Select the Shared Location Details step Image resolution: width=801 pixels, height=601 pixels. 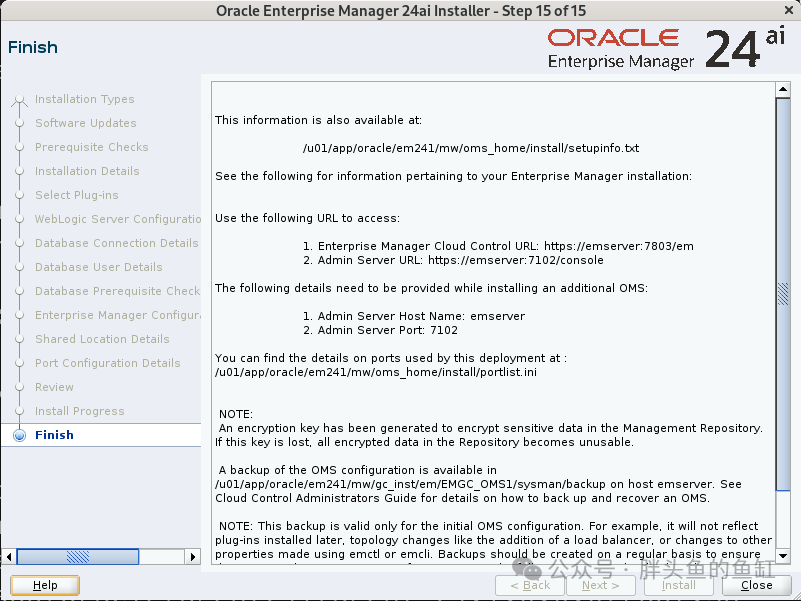102,339
